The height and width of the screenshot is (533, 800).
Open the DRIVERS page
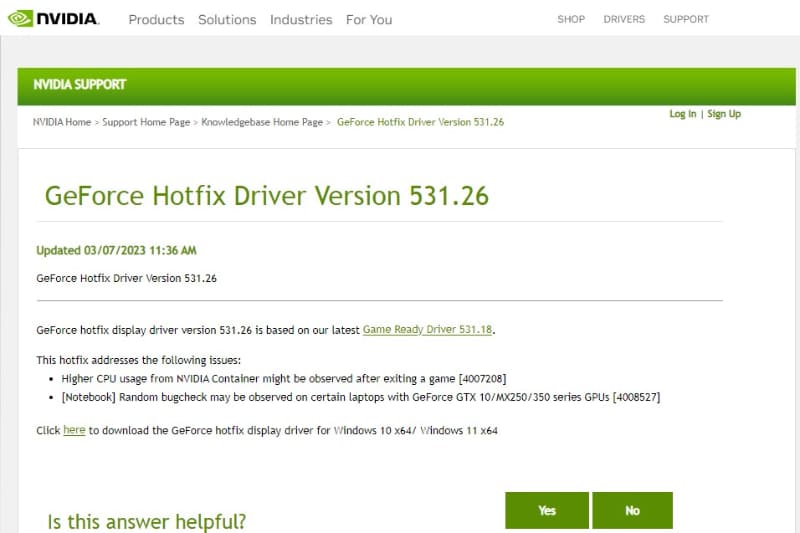[x=624, y=19]
